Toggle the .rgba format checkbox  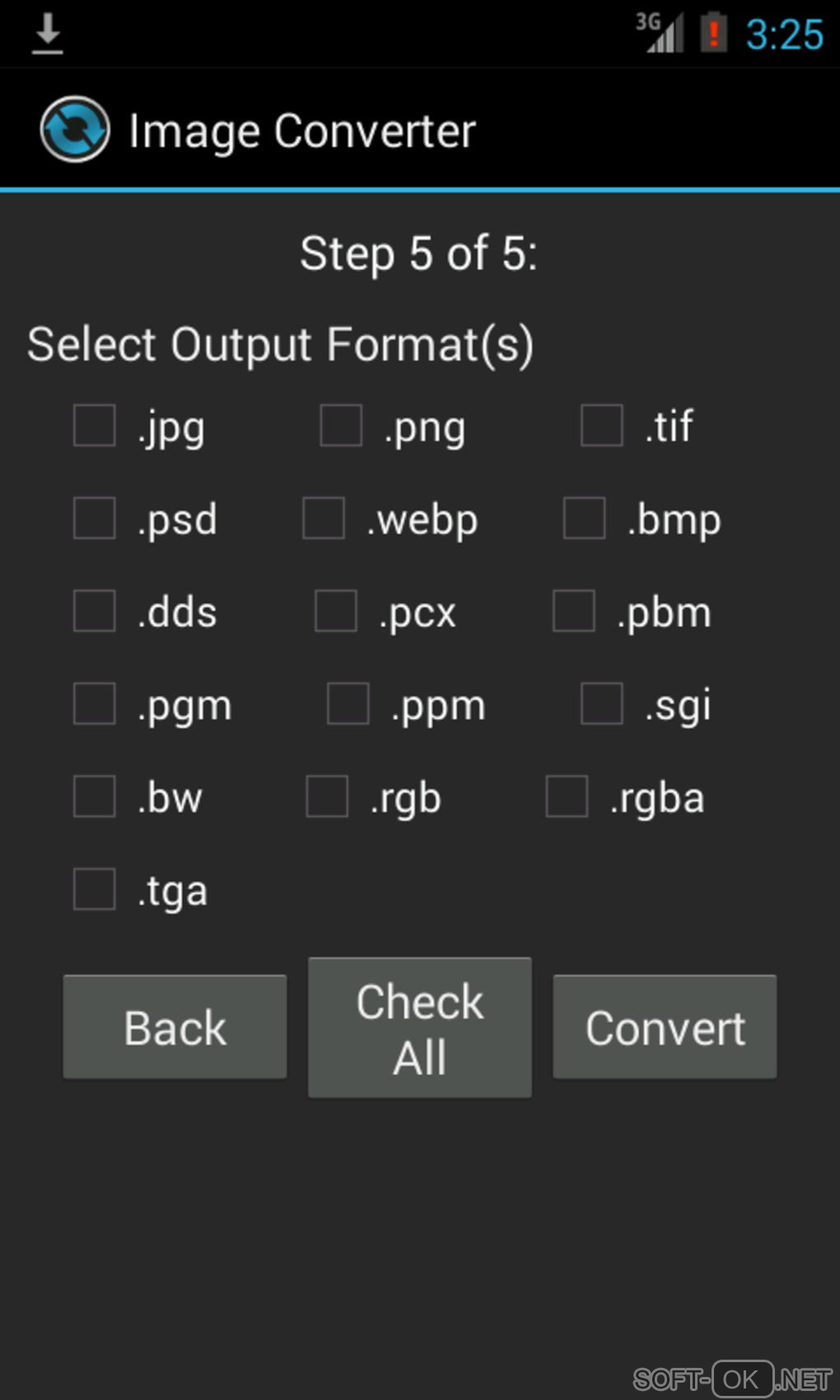click(x=567, y=796)
